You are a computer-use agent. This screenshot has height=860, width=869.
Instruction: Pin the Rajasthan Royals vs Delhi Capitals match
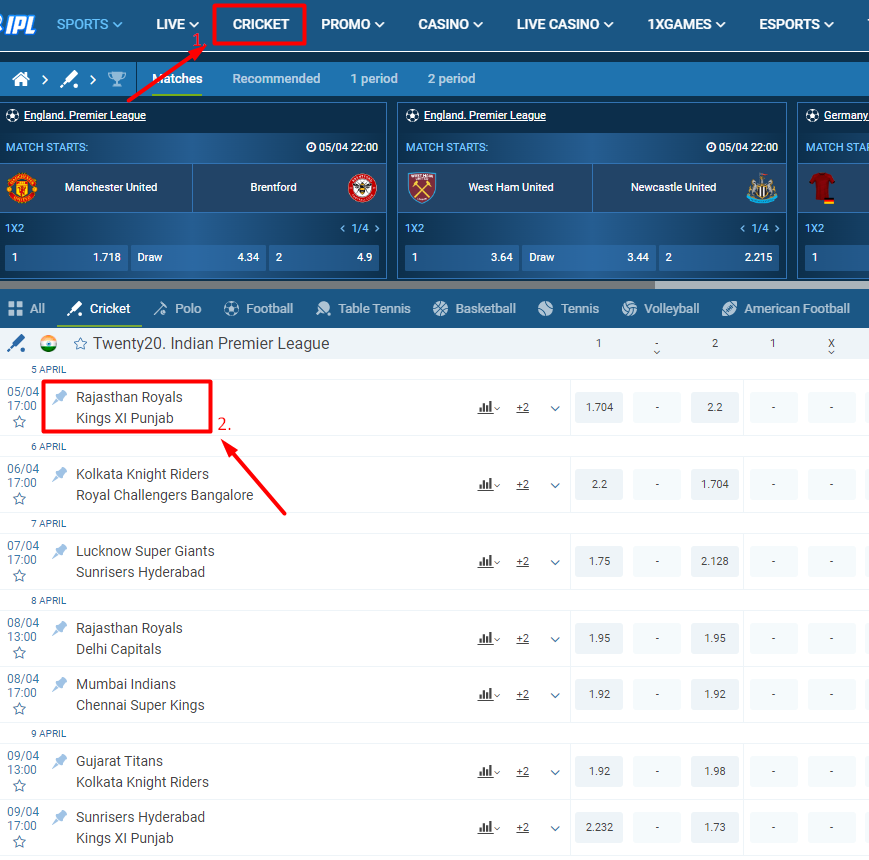tap(60, 628)
